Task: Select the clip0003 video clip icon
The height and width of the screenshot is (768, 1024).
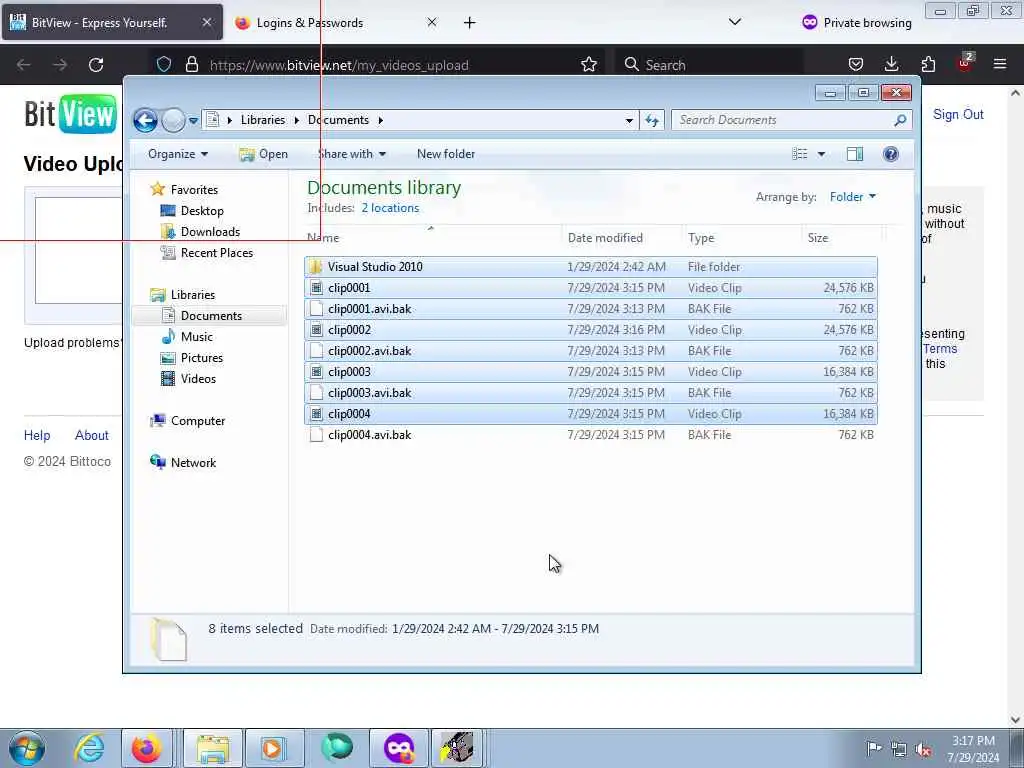Action: pyautogui.click(x=316, y=372)
